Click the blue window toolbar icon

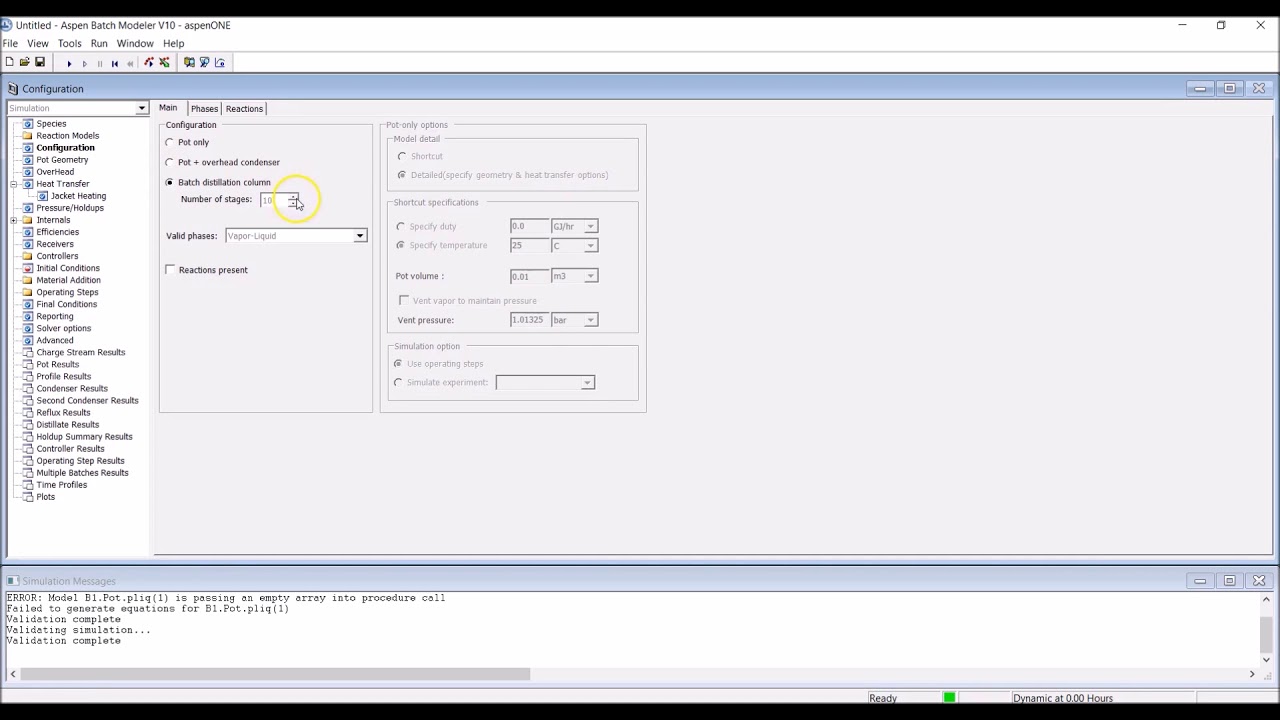(204, 63)
